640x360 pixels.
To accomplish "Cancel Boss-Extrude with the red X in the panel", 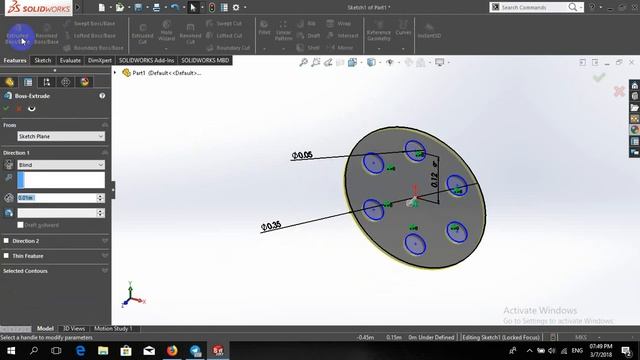I will tap(19, 108).
